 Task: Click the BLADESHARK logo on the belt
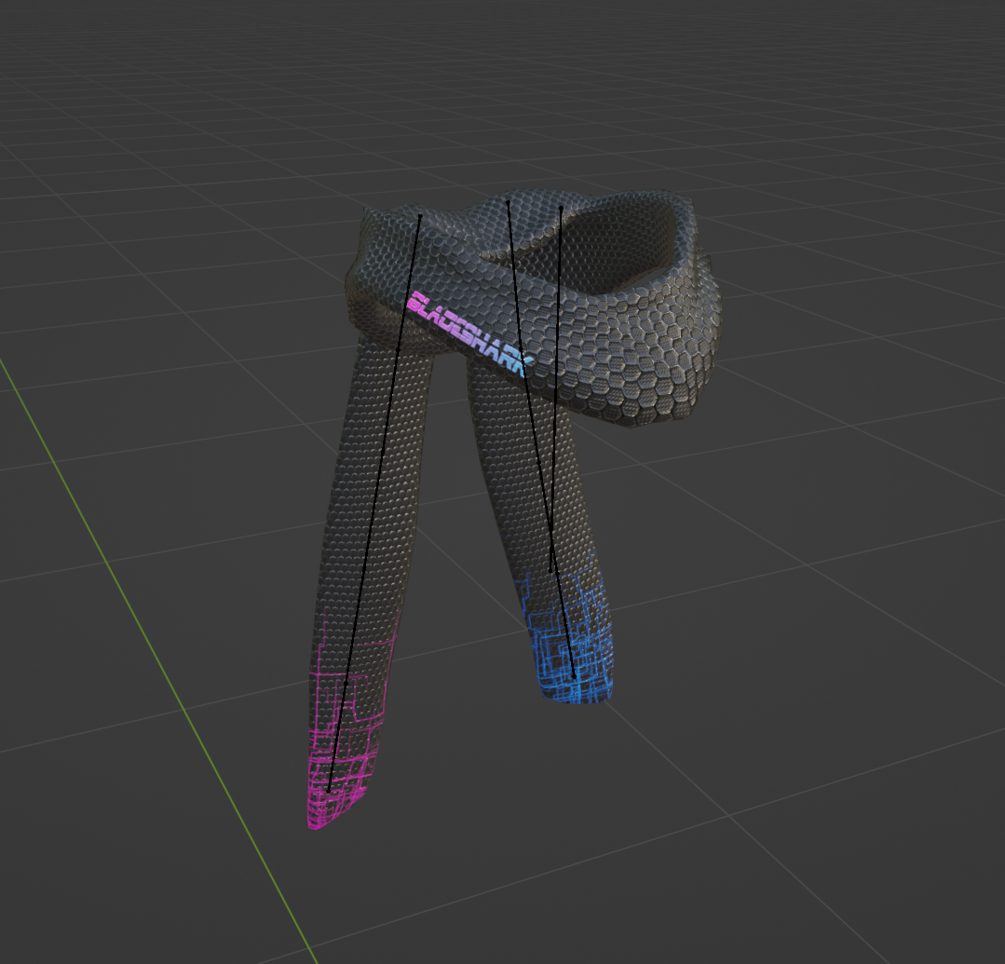point(470,334)
